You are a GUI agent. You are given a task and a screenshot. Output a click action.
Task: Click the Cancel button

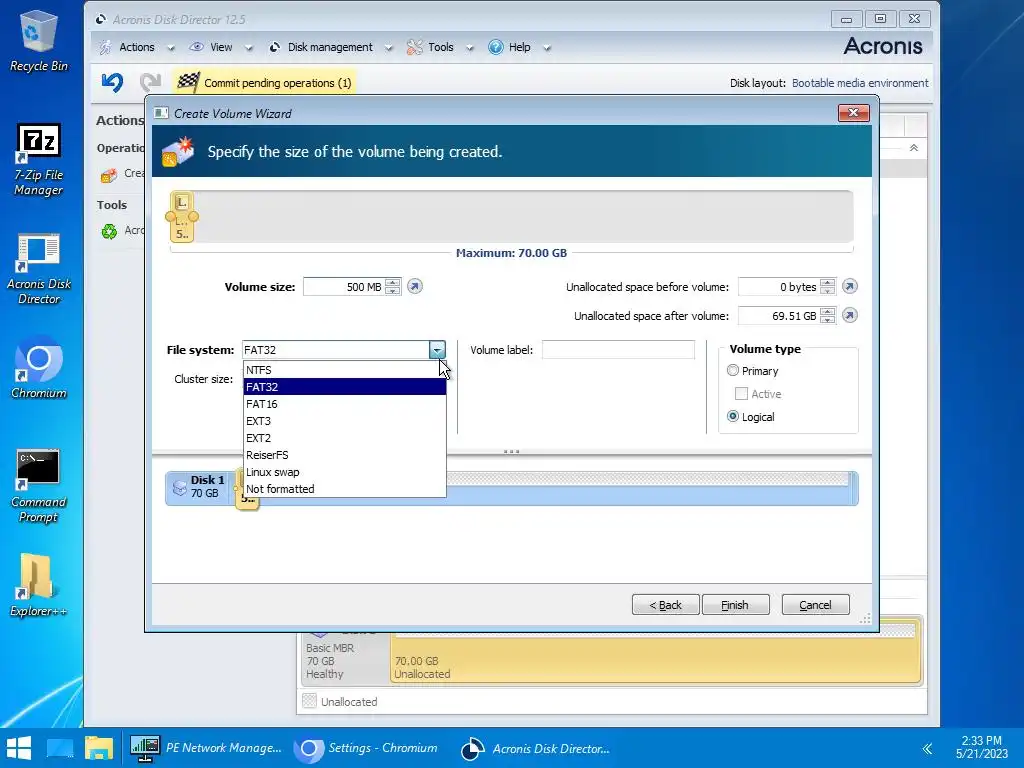click(x=816, y=605)
